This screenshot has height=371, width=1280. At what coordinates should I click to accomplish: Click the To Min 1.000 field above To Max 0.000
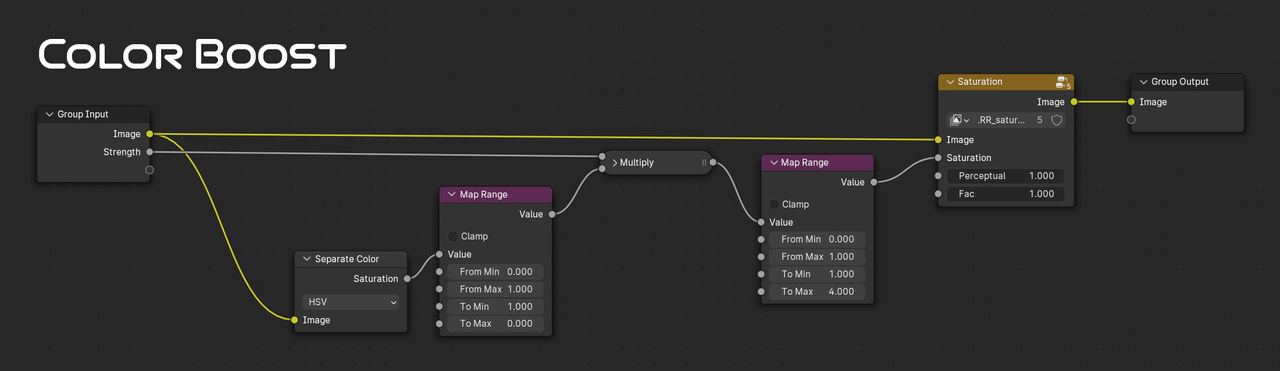[x=495, y=307]
